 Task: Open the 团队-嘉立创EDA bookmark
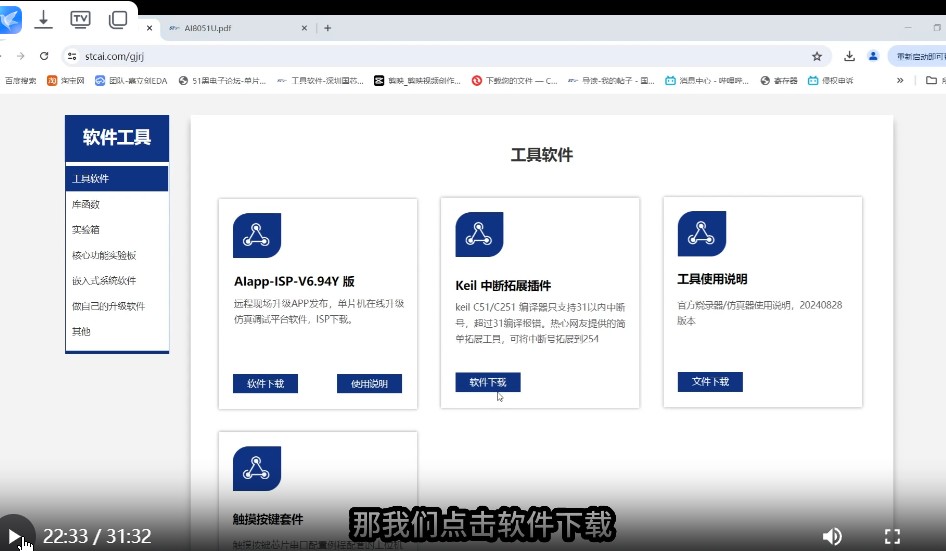[x=131, y=80]
